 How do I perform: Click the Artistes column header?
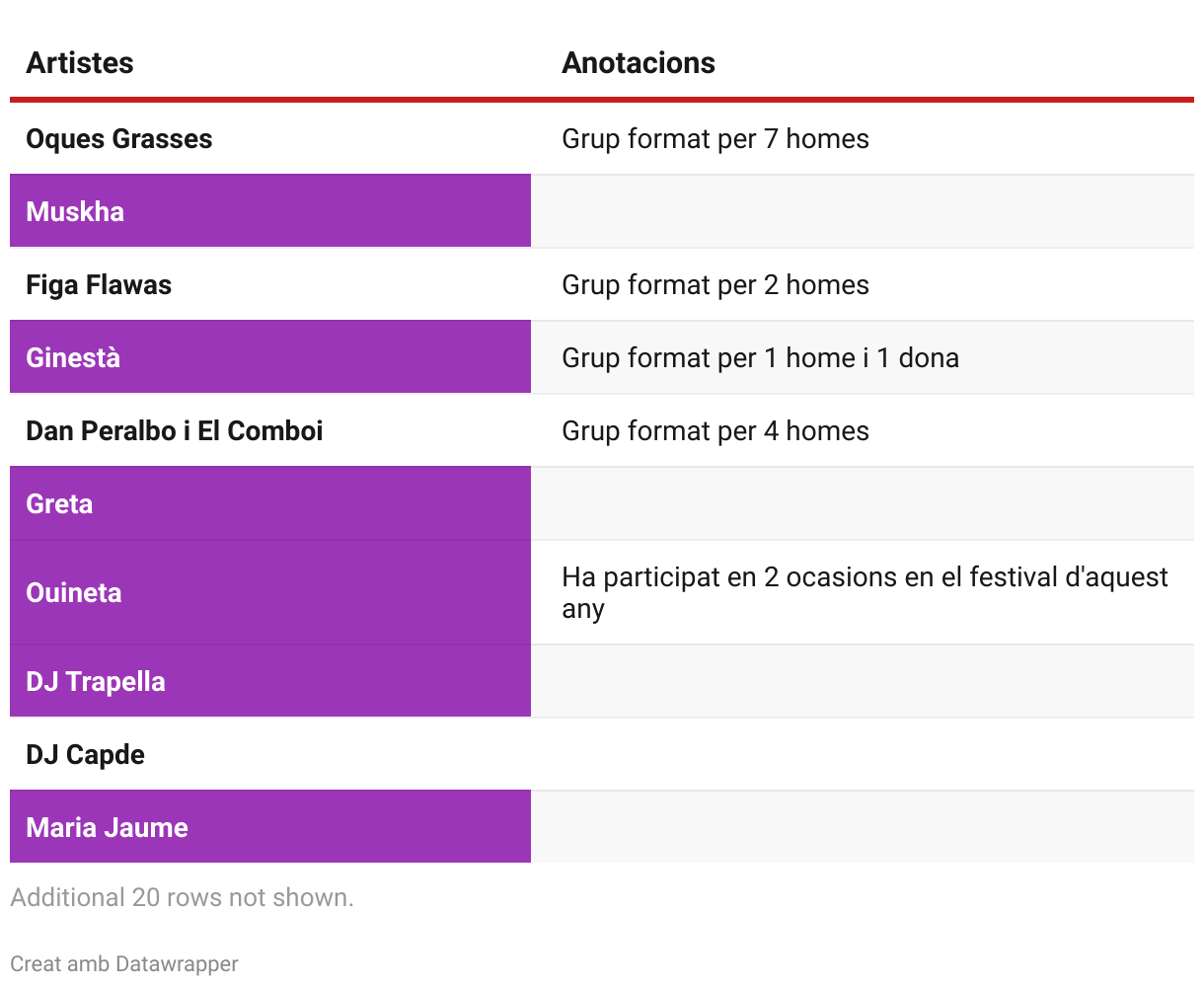click(80, 63)
